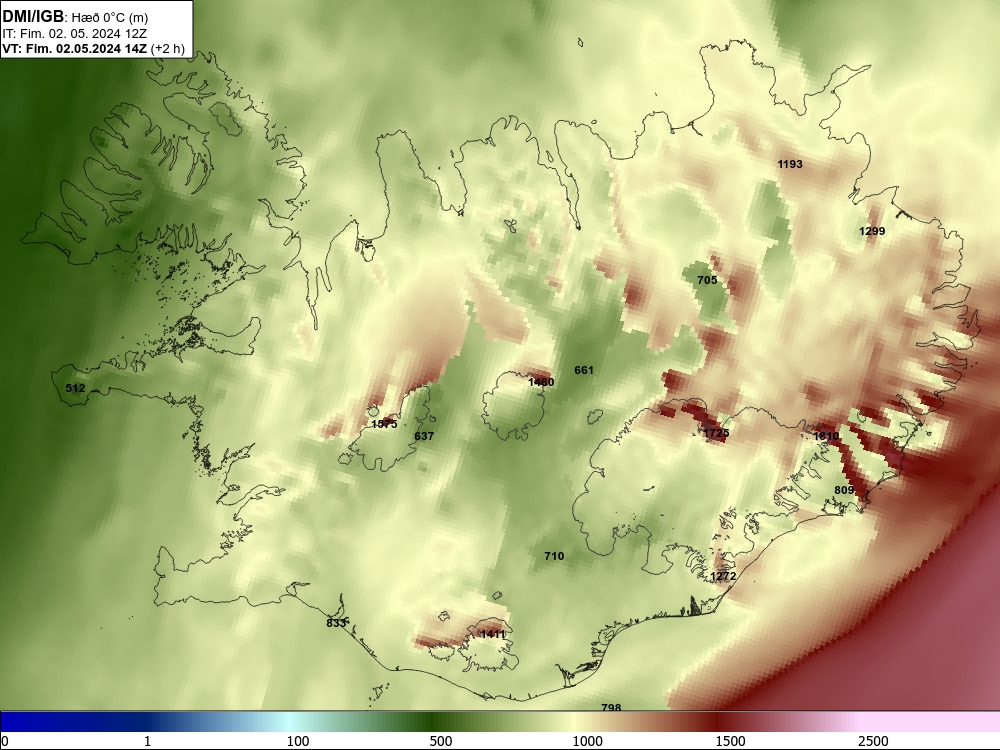The image size is (1000, 750).
Task: Click the 710 height value on map
Action: click(554, 556)
